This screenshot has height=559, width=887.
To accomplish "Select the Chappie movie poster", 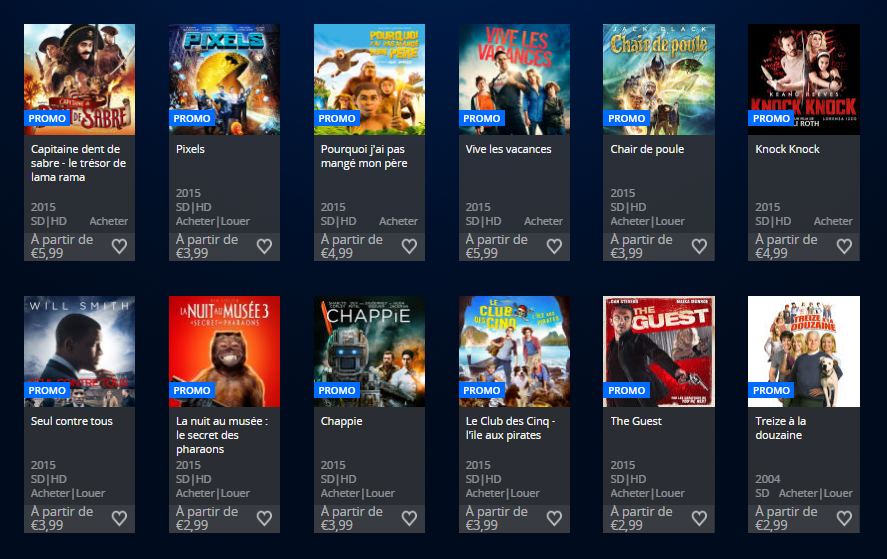I will pos(369,351).
